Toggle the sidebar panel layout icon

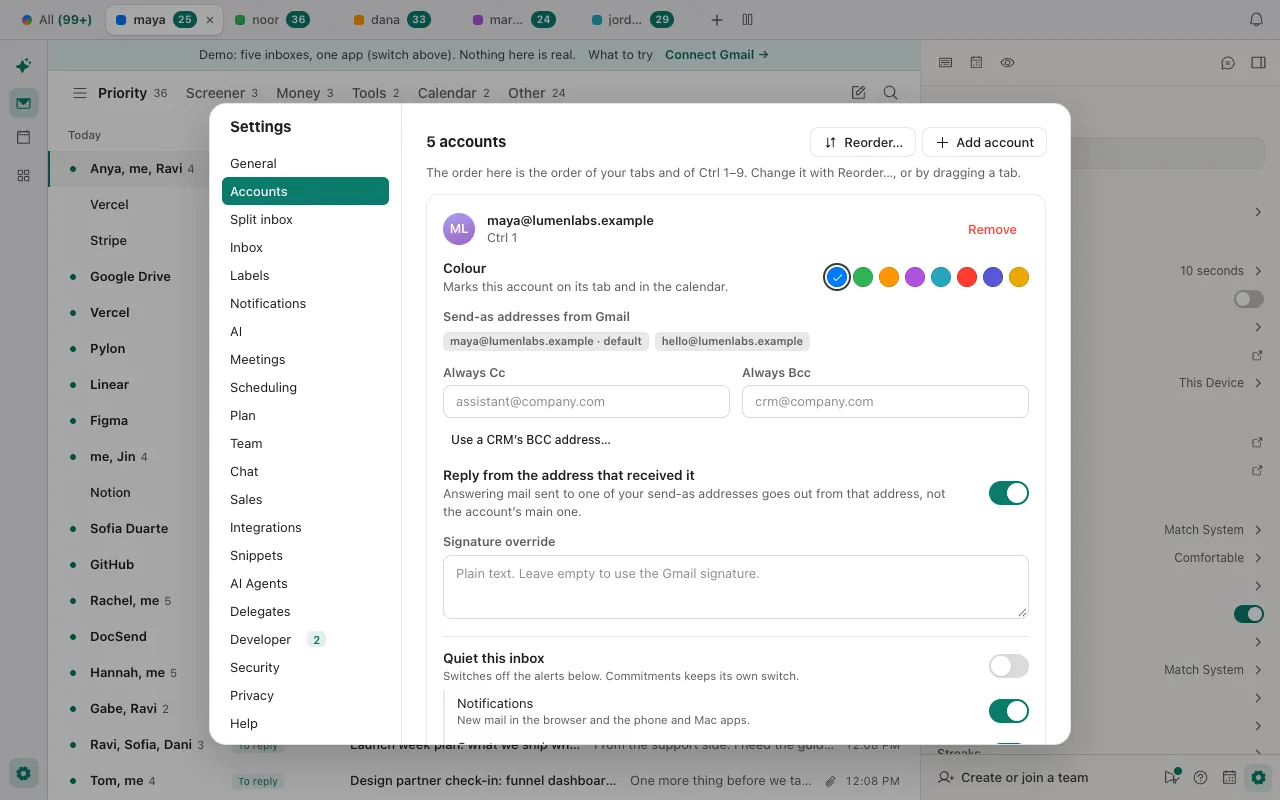[x=1258, y=63]
